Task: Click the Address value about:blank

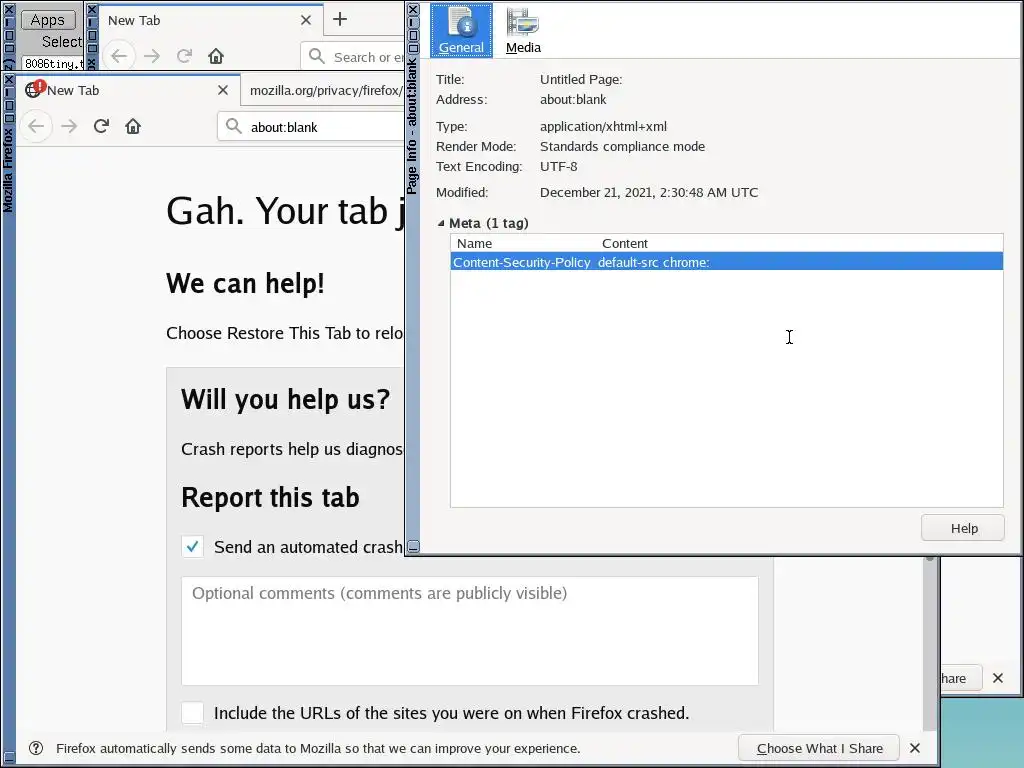Action: click(573, 99)
